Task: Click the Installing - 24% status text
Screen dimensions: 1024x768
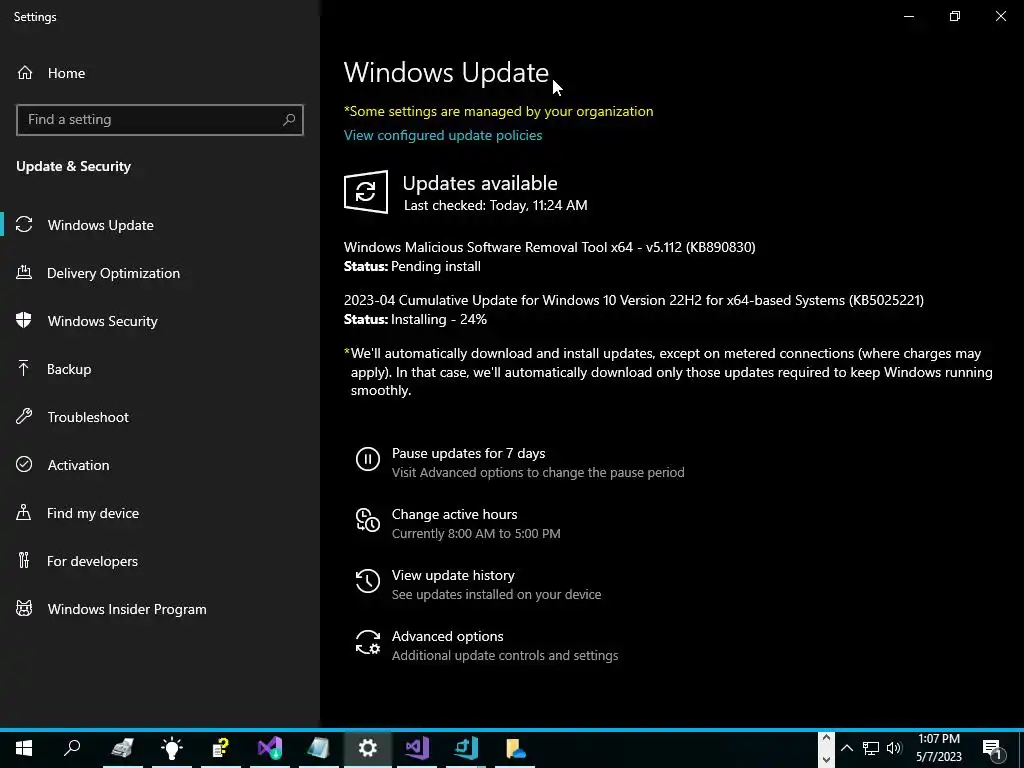Action: (439, 319)
